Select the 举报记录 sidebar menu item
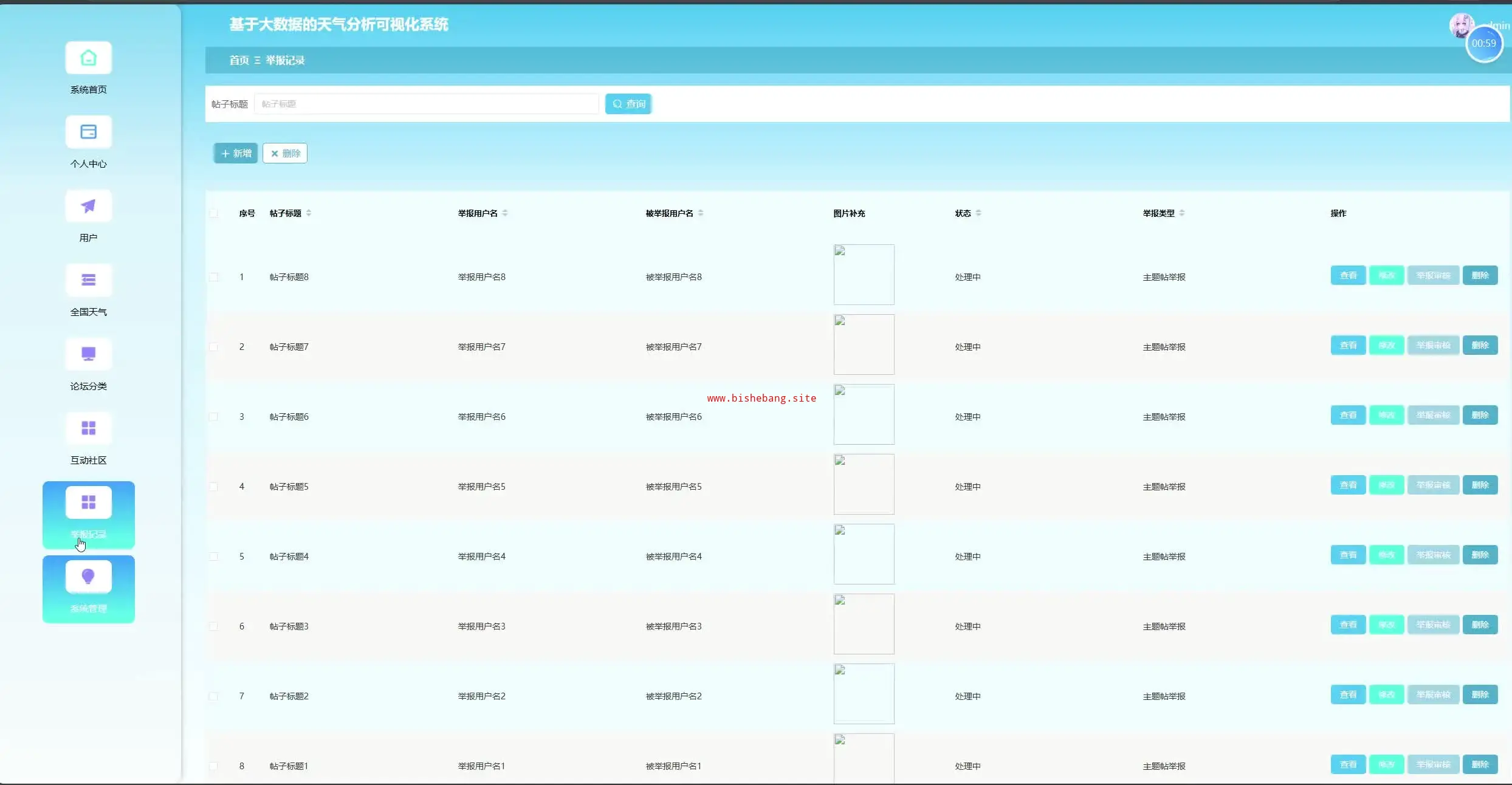This screenshot has width=1512, height=785. (x=88, y=515)
